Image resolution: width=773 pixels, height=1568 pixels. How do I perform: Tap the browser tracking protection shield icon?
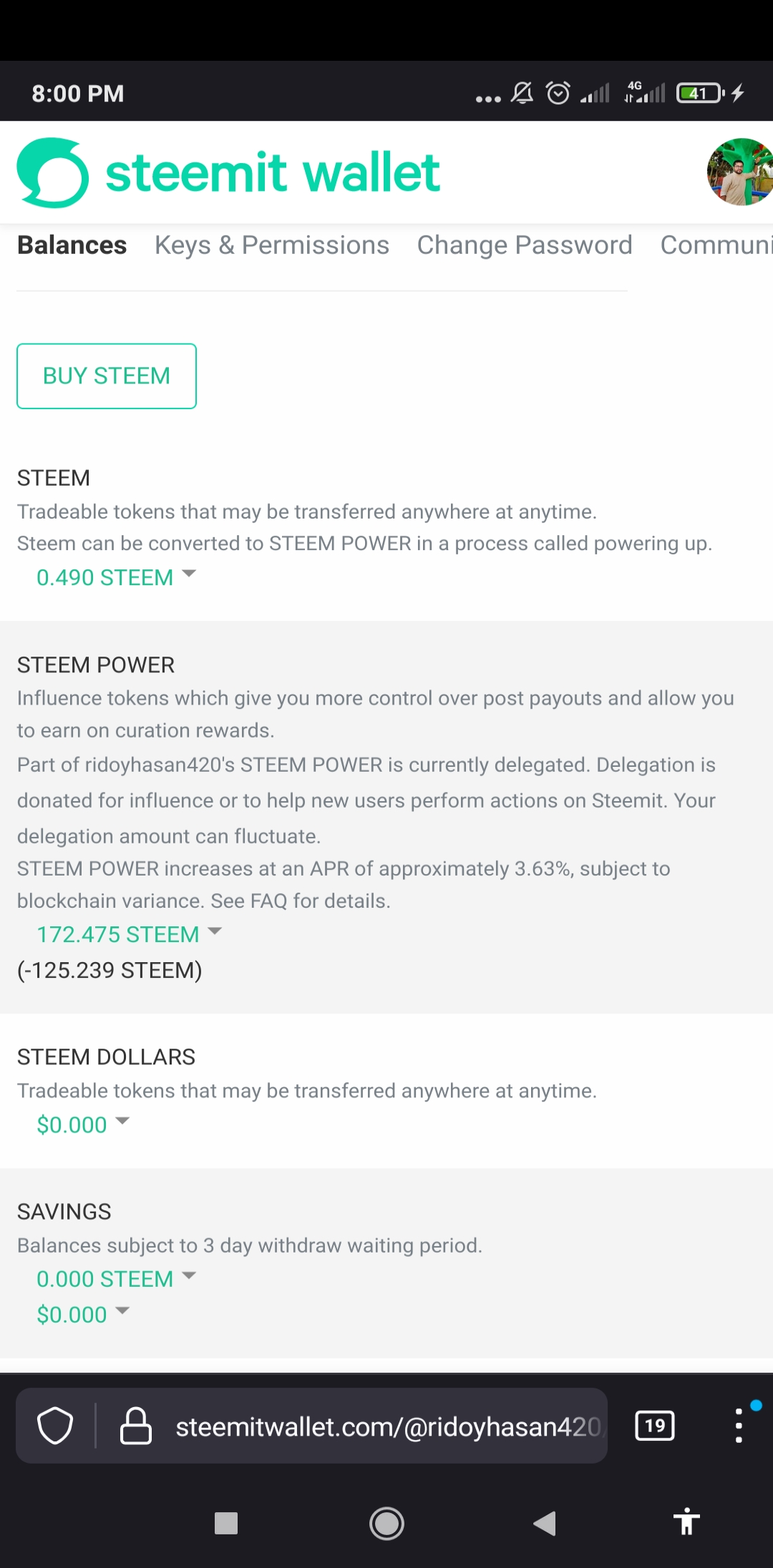click(55, 1426)
